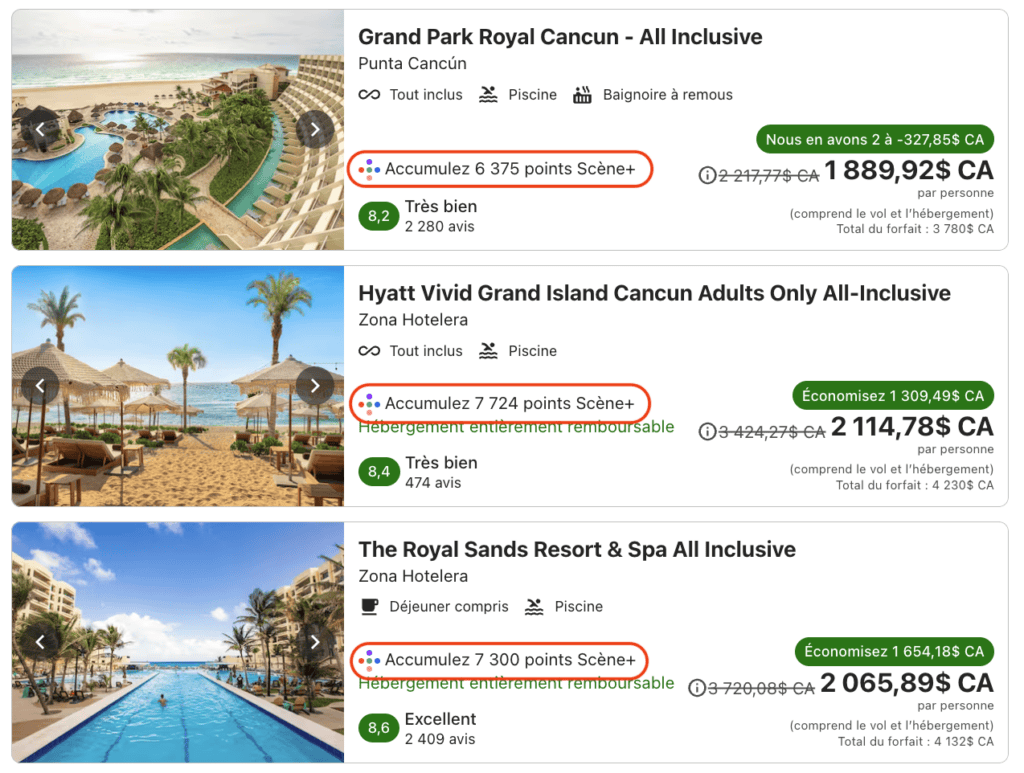Image resolution: width=1024 pixels, height=773 pixels.
Task: Open Hyatt Vivid Grand Island Cancun hotel title
Action: tap(654, 293)
